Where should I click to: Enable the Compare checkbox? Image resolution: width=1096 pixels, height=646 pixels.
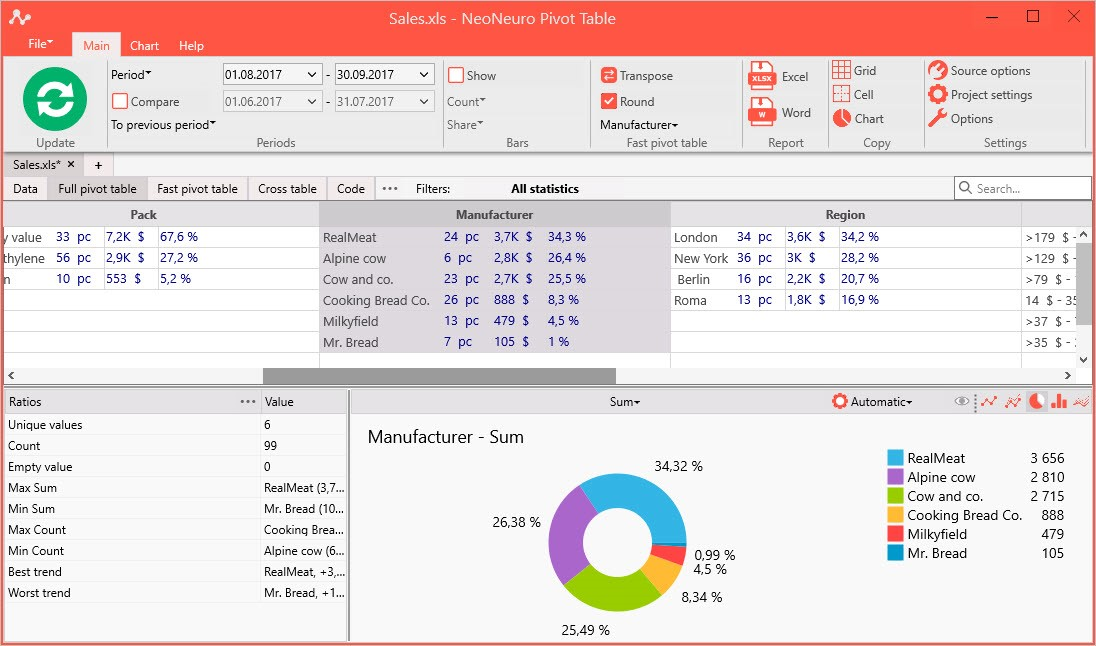[120, 101]
